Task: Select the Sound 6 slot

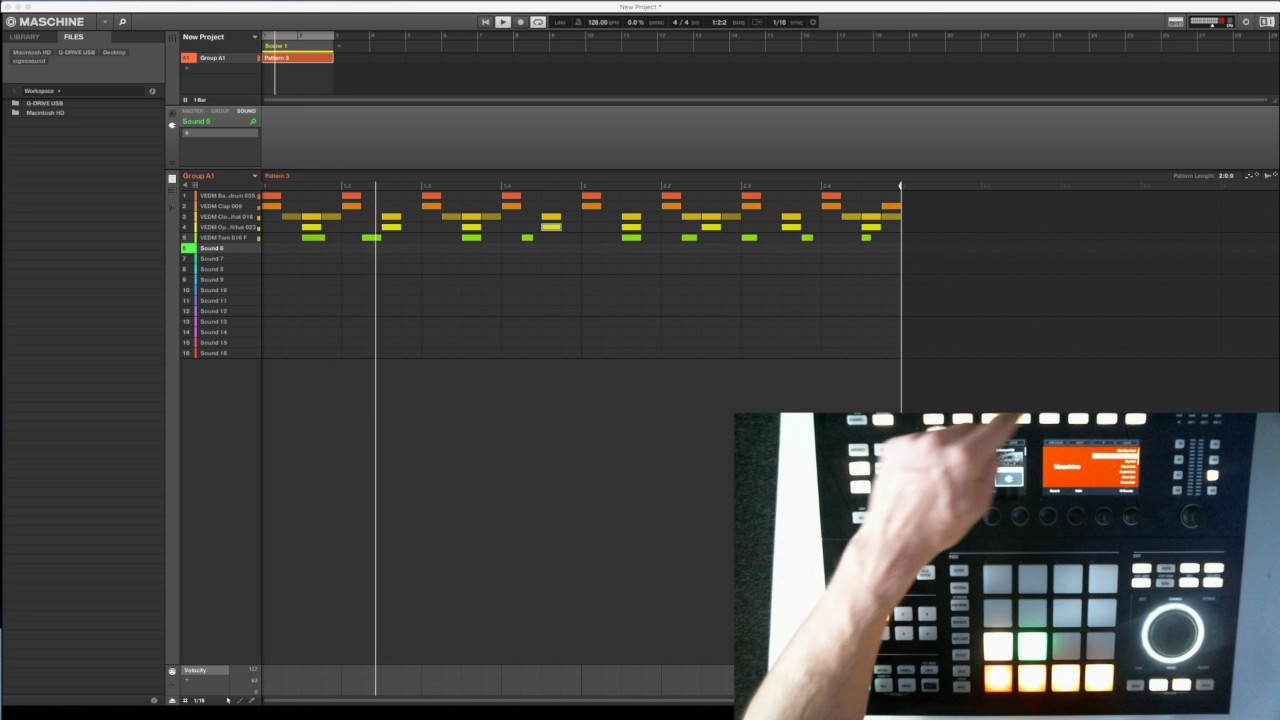Action: (x=221, y=248)
